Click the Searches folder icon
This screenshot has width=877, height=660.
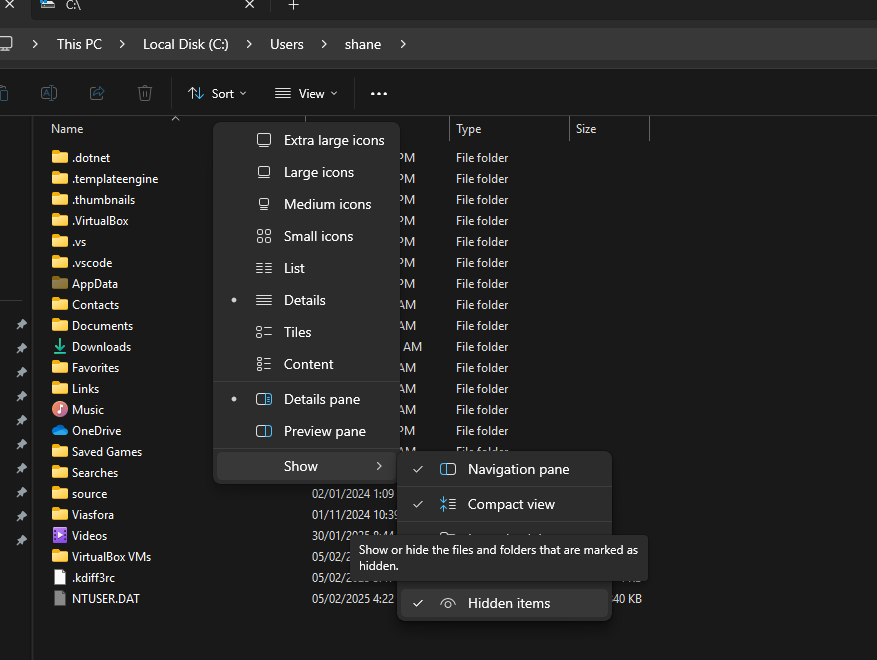tap(60, 472)
